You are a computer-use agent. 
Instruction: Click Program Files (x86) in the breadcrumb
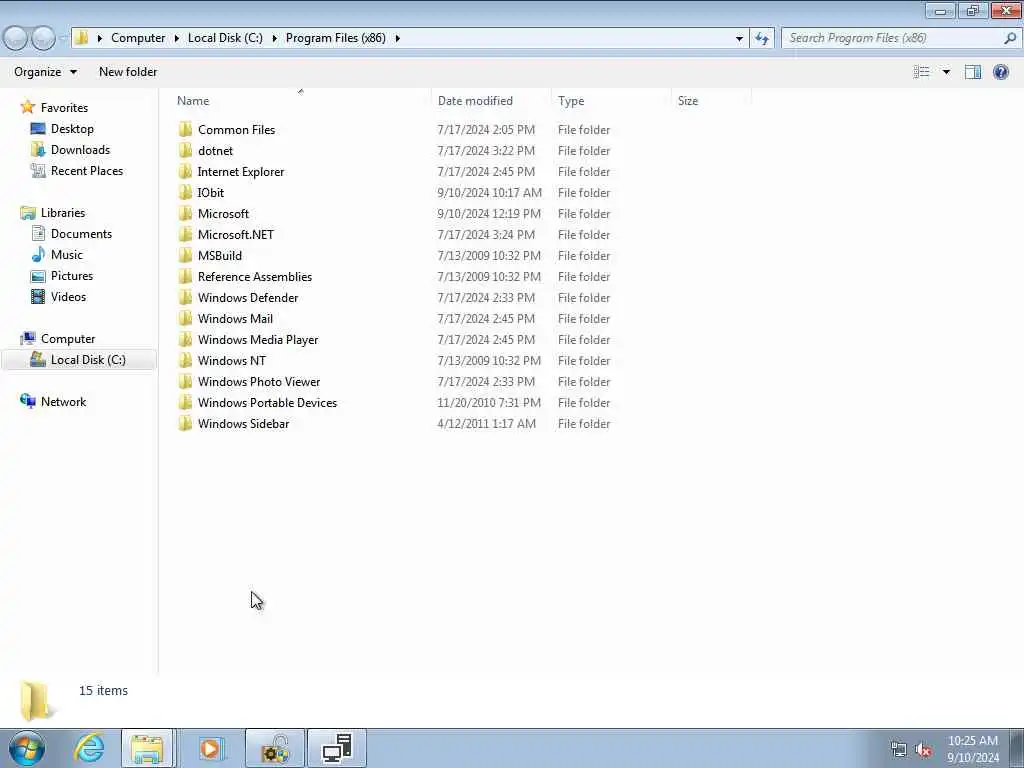(336, 38)
